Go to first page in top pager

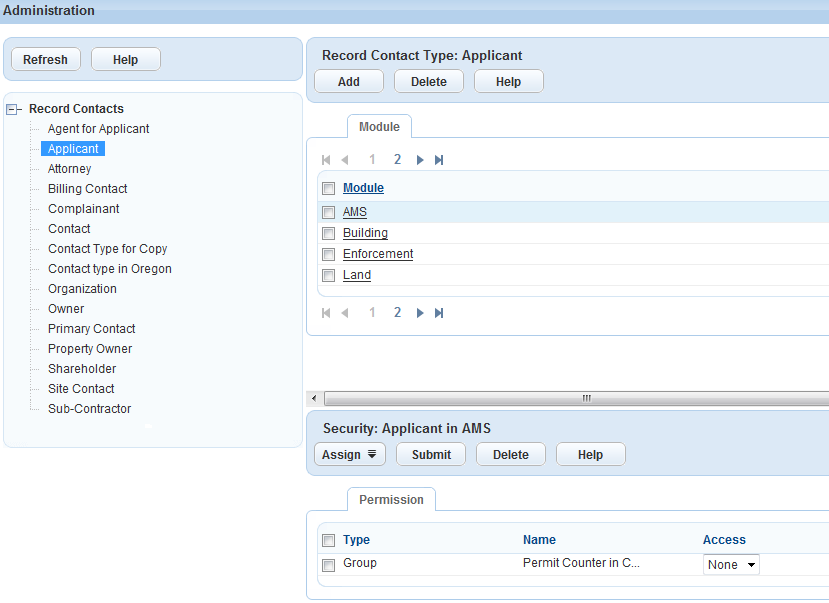pos(326,160)
